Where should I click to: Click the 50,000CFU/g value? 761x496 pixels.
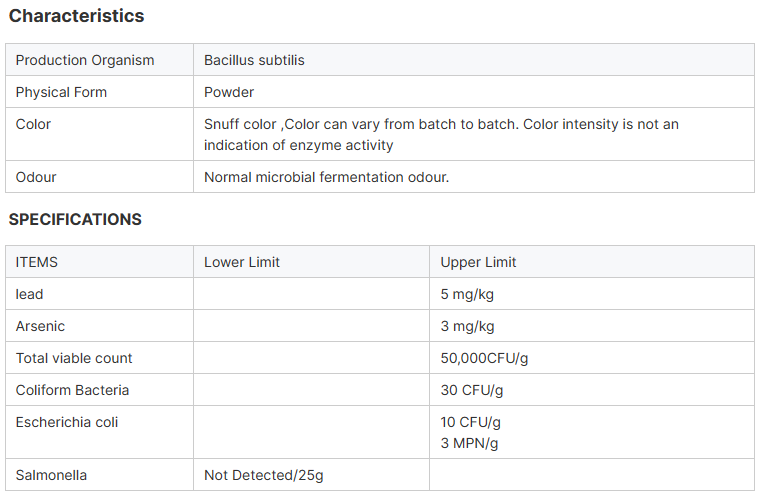click(483, 358)
